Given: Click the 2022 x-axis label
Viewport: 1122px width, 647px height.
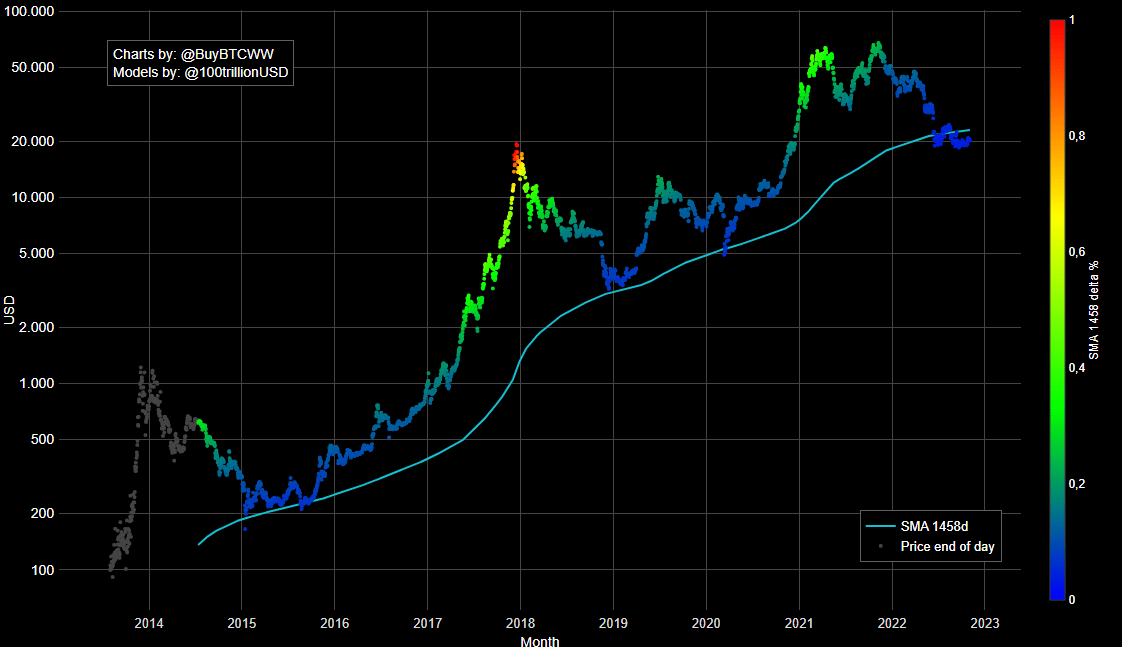Looking at the screenshot, I should click(x=892, y=623).
